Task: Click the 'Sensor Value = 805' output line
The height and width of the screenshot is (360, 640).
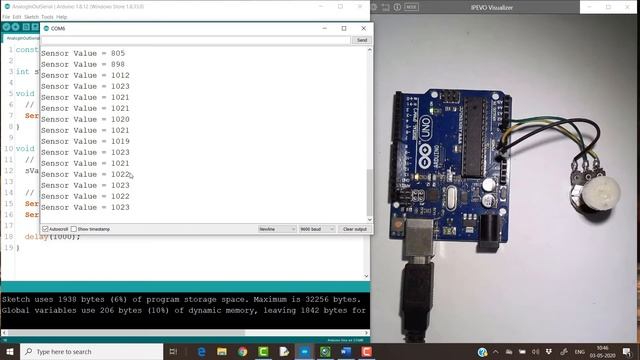Action: click(83, 53)
